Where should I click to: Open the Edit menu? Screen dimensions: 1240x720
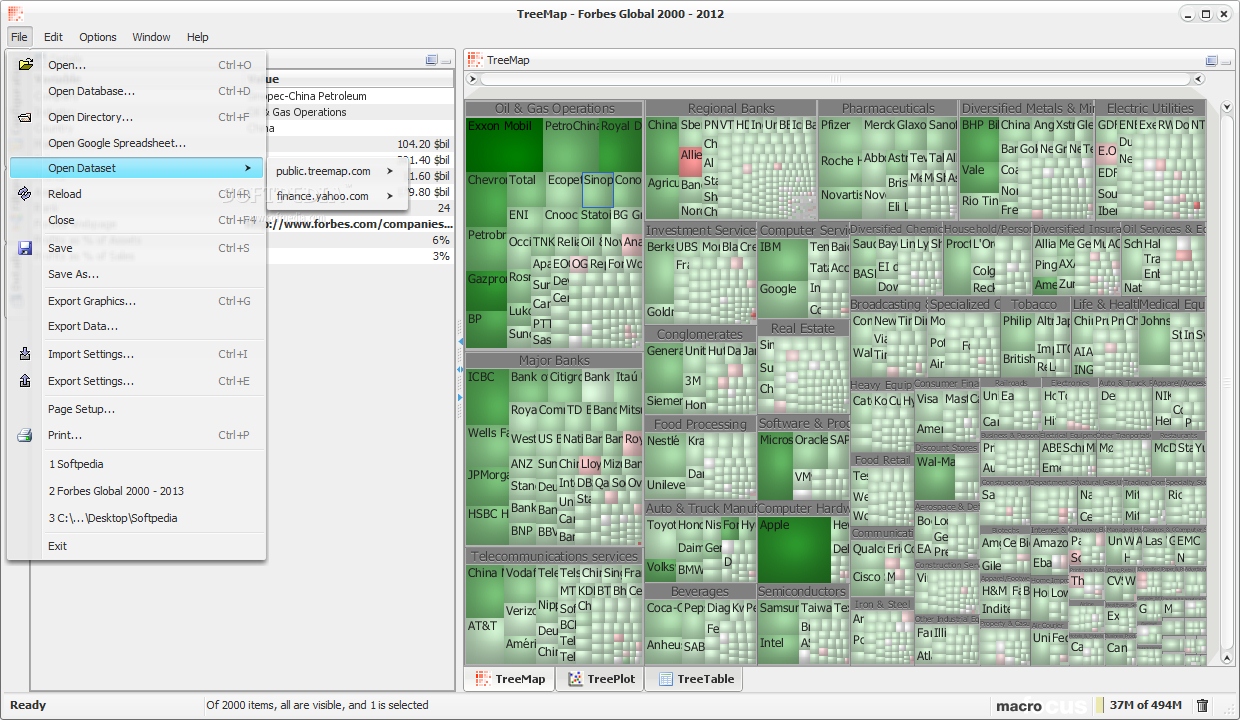click(53, 37)
